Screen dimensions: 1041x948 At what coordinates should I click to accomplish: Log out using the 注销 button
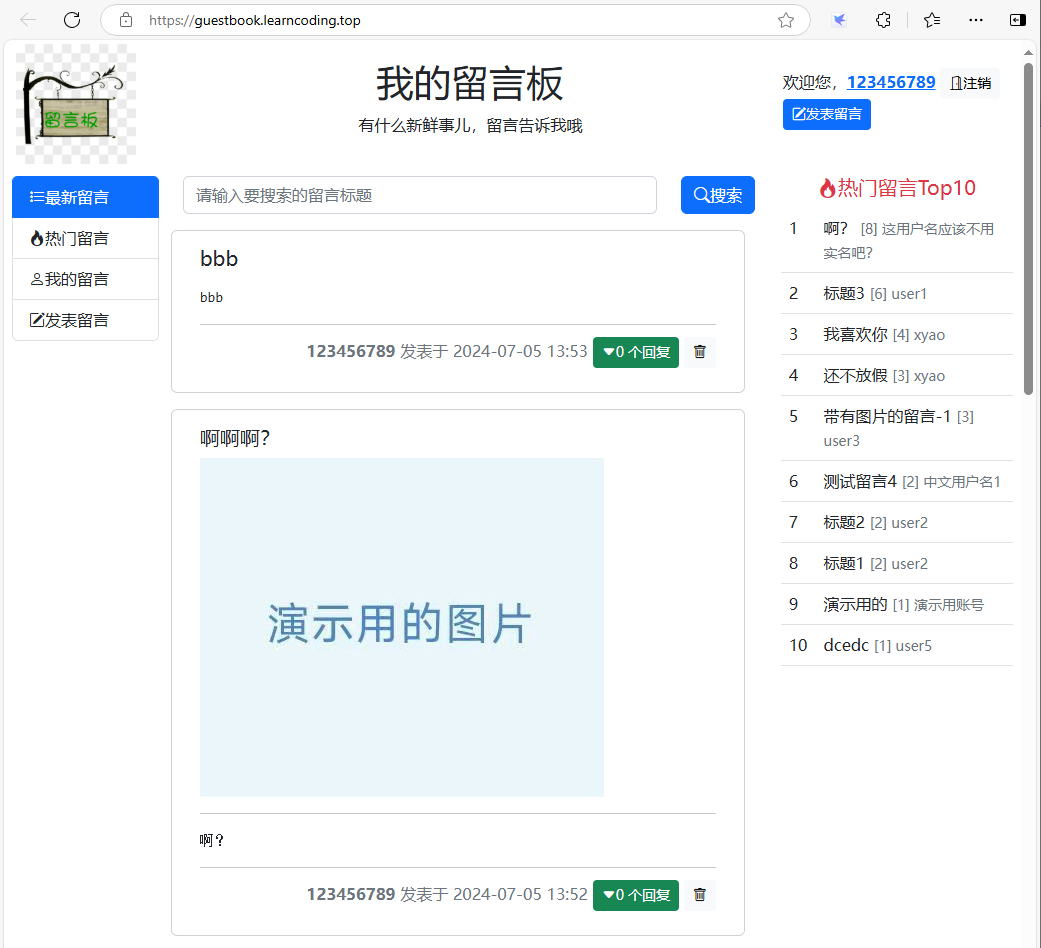(x=970, y=83)
